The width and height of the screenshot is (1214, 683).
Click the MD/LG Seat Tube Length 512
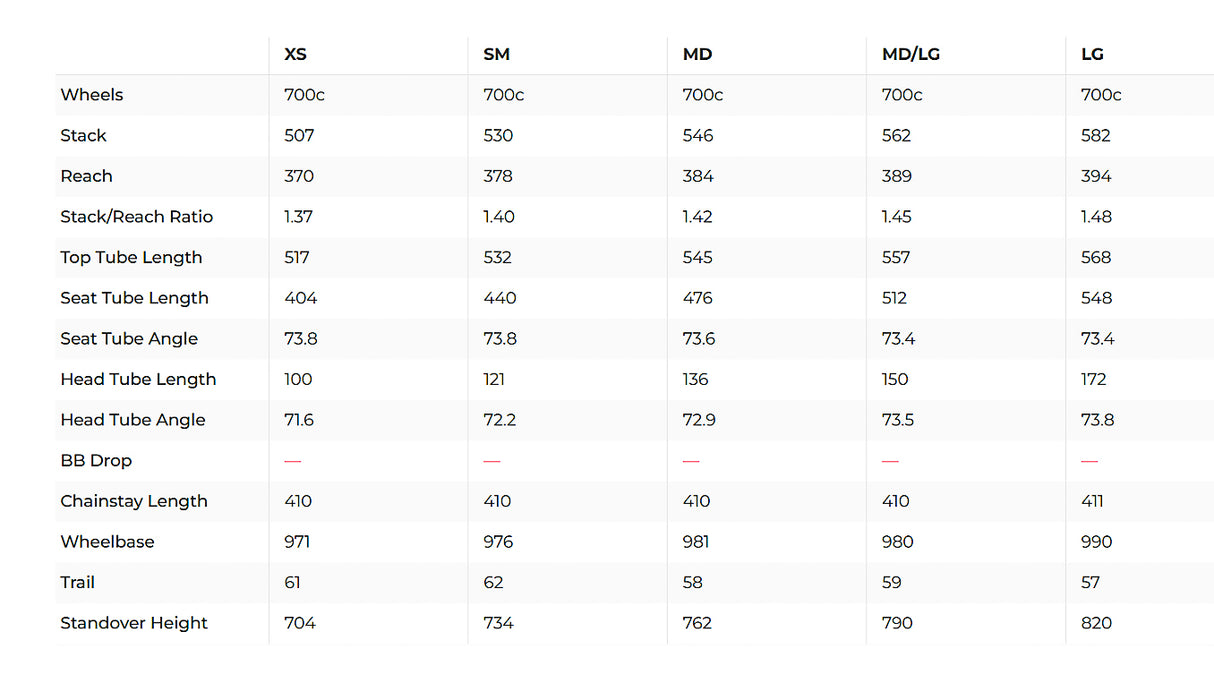894,298
